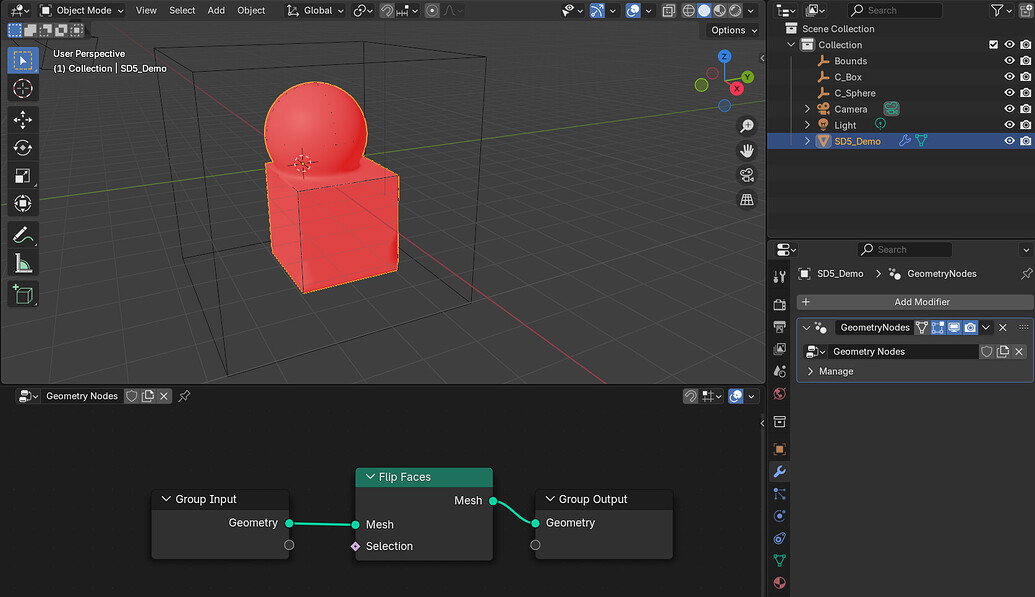The width and height of the screenshot is (1035, 597).
Task: Open the viewport View menu
Action: 146,11
